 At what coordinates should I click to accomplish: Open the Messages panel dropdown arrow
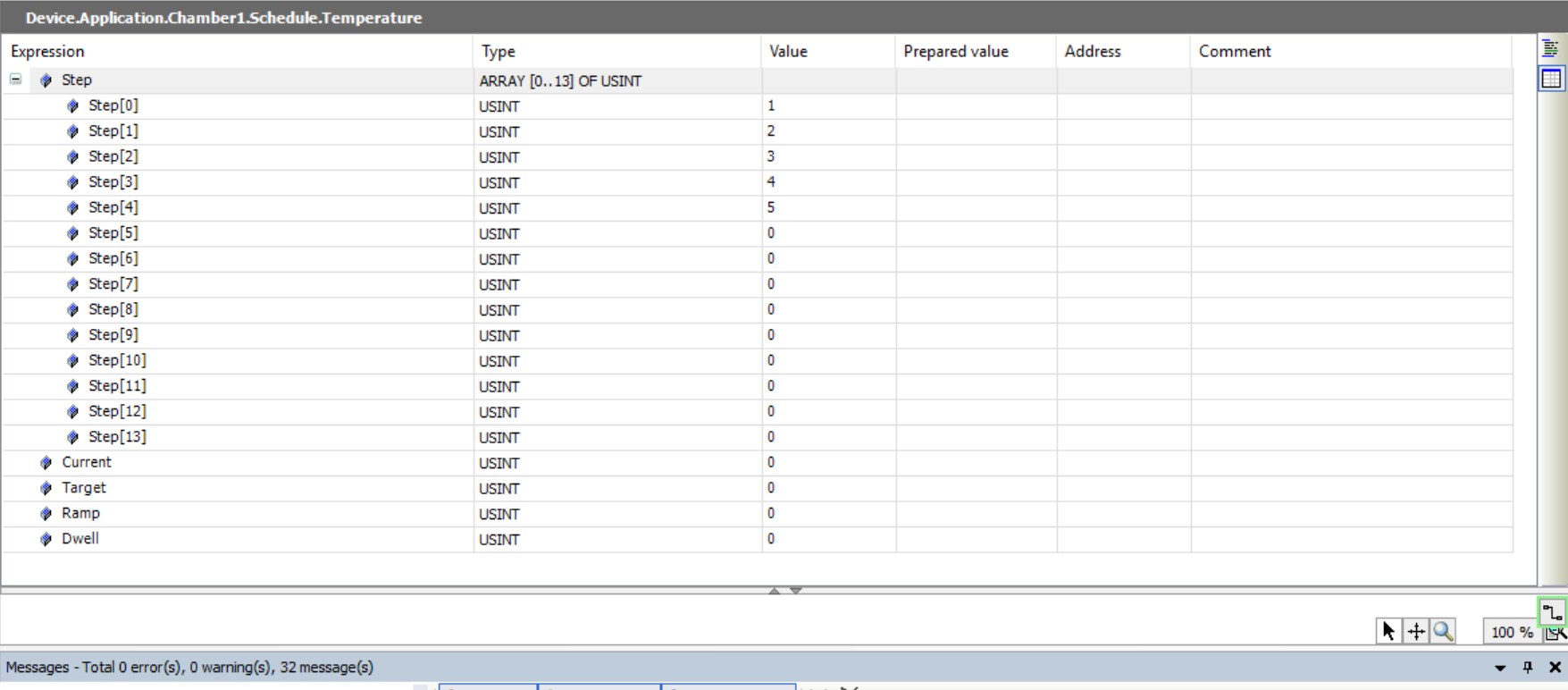1500,668
